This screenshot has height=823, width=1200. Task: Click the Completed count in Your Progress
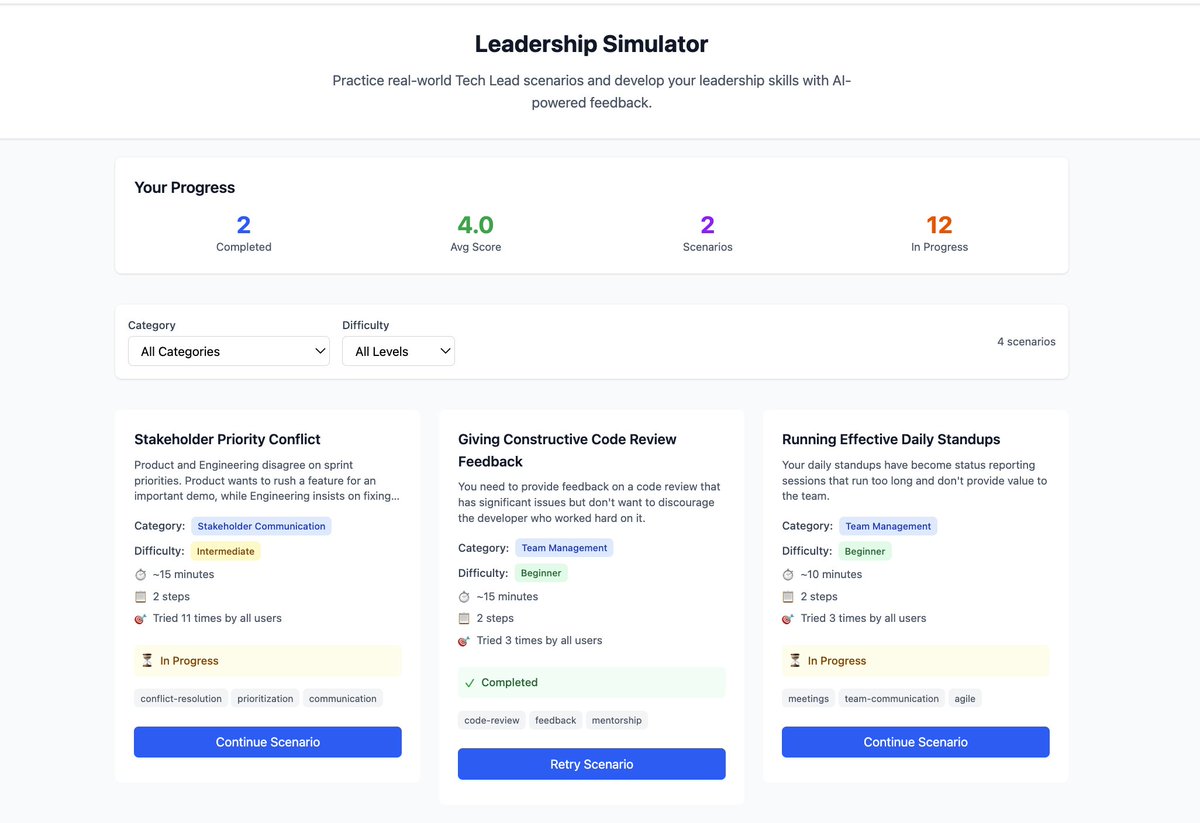pos(244,225)
